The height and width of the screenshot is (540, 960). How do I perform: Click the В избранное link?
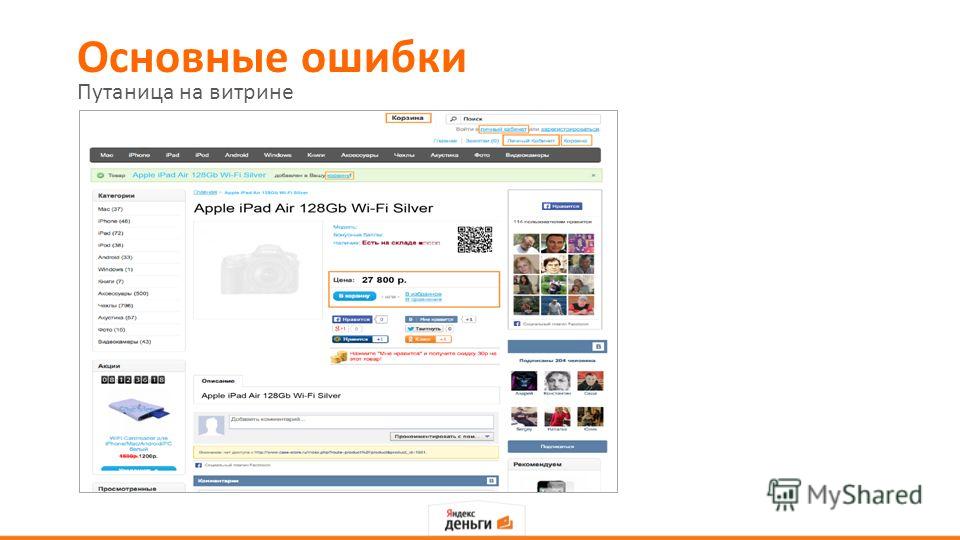(423, 294)
